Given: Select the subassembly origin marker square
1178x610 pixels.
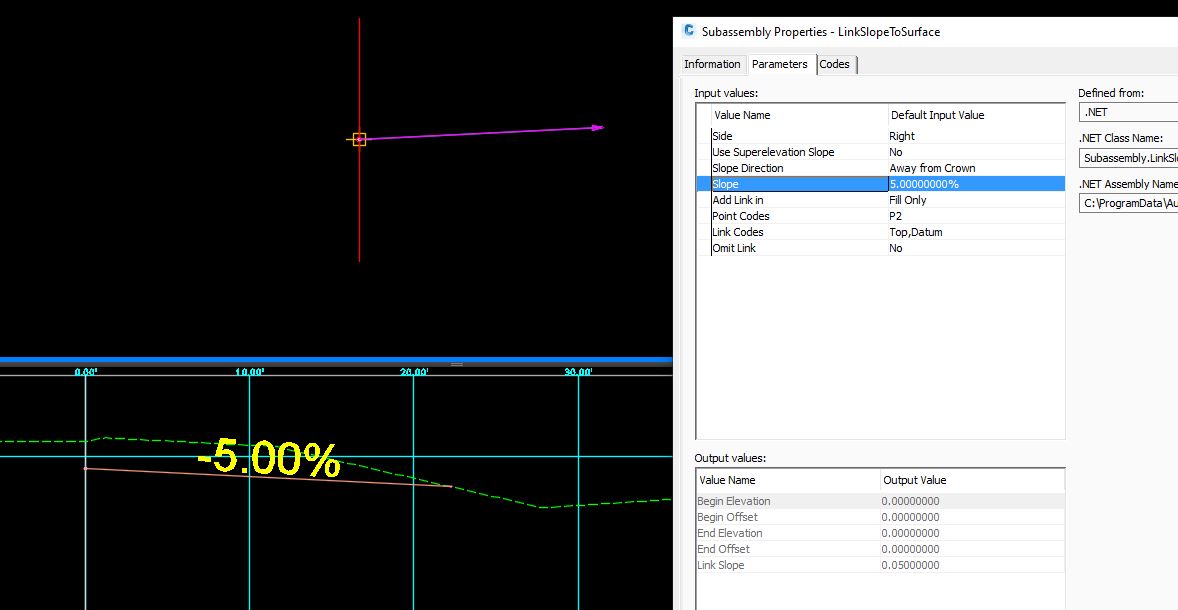Looking at the screenshot, I should point(359,139).
